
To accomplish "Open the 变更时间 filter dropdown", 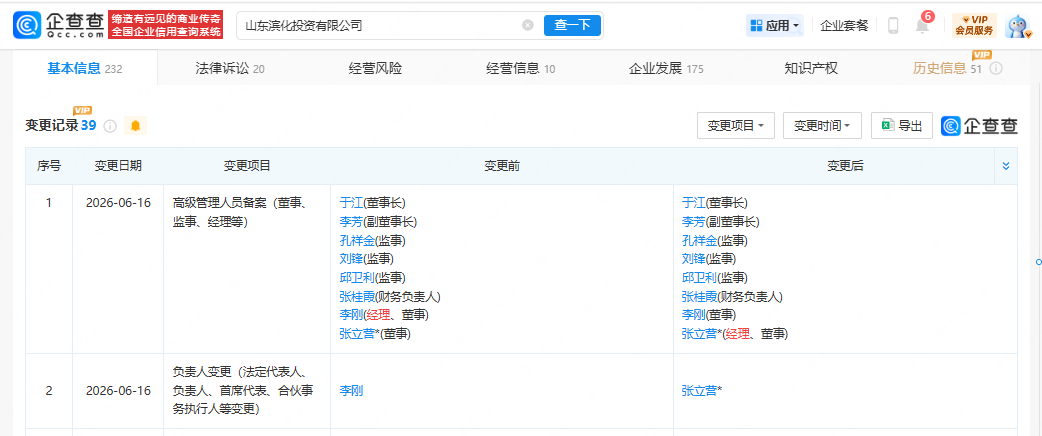I will pyautogui.click(x=822, y=126).
